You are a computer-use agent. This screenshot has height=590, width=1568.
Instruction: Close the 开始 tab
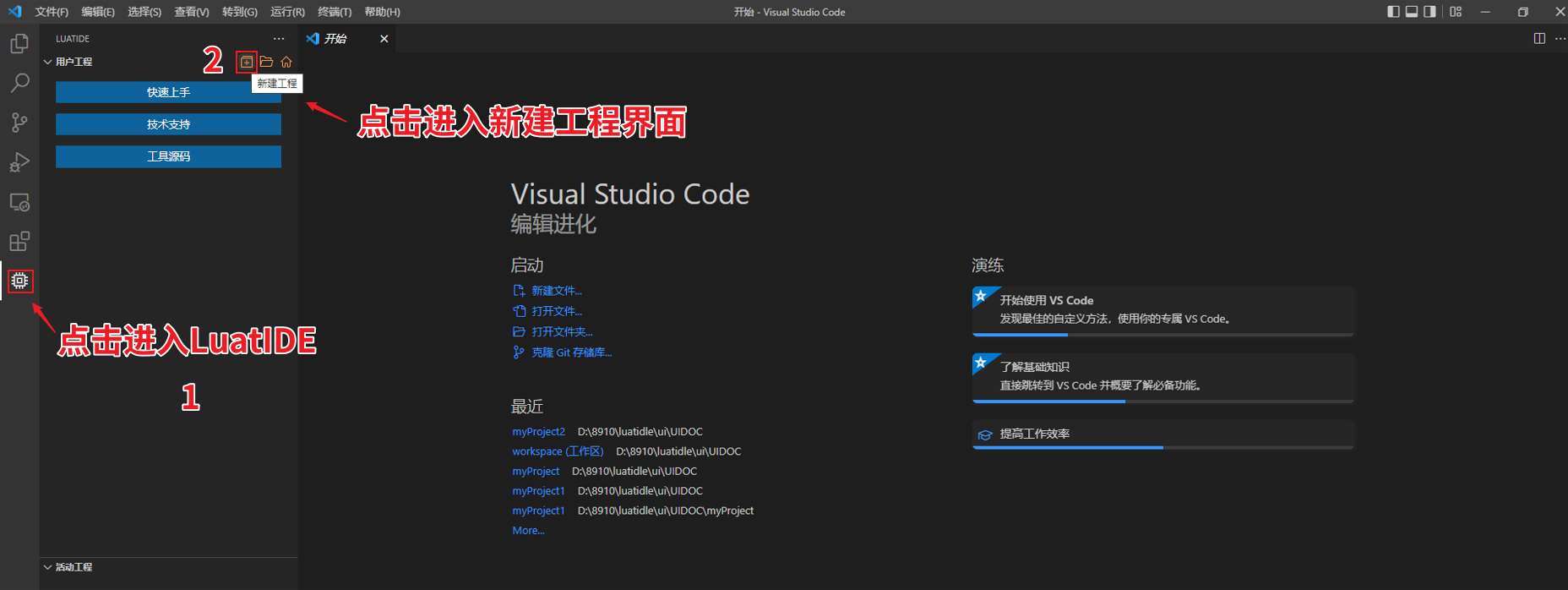click(384, 39)
